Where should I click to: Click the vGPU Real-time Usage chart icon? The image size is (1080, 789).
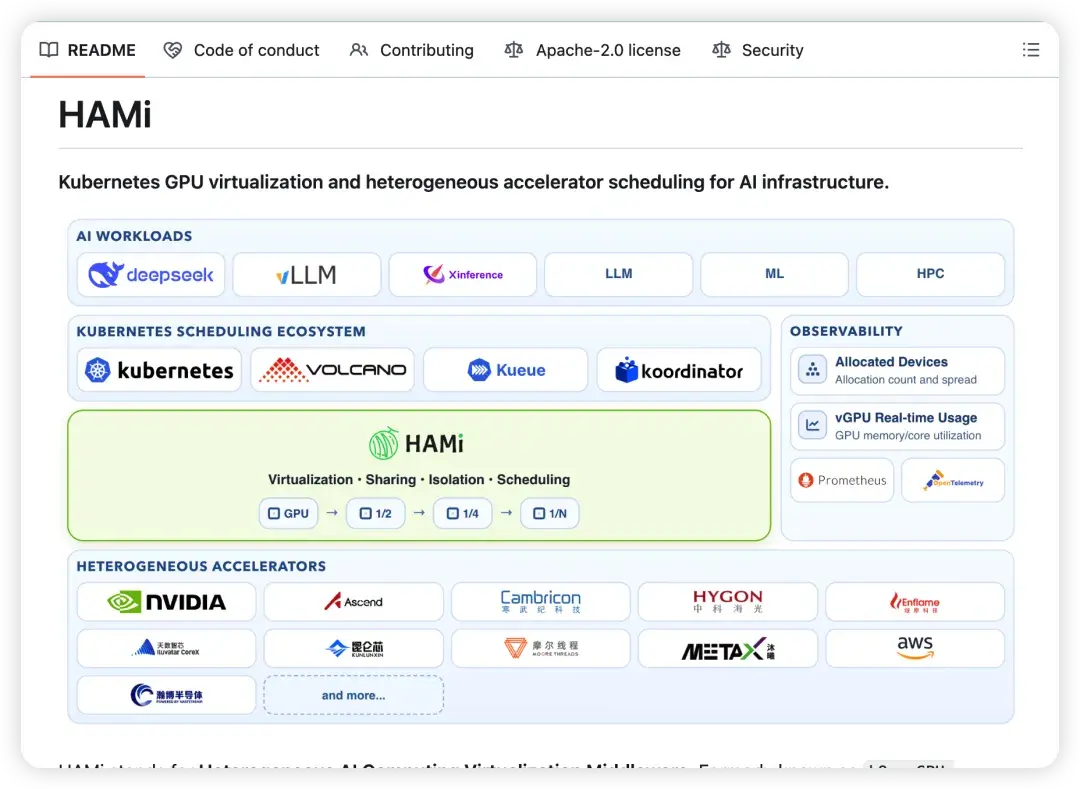813,425
